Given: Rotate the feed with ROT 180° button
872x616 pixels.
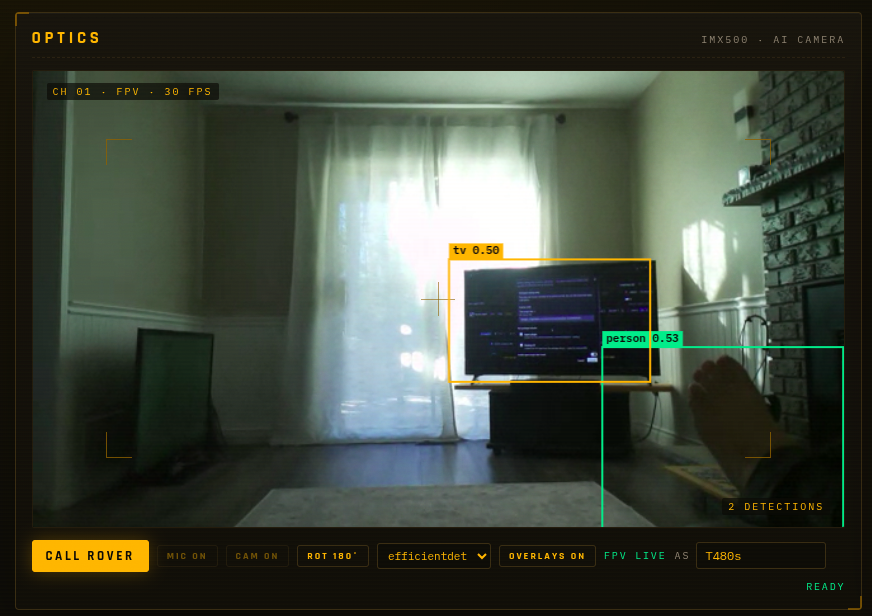Looking at the screenshot, I should coord(333,556).
